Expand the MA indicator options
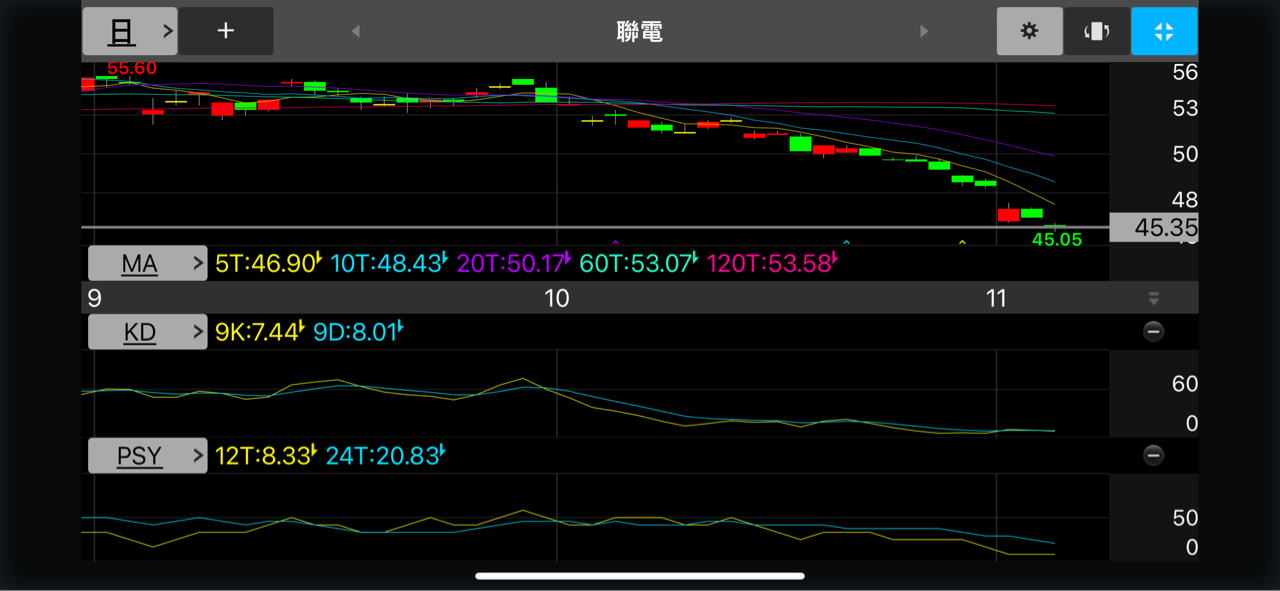This screenshot has width=1280, height=591. (x=147, y=264)
